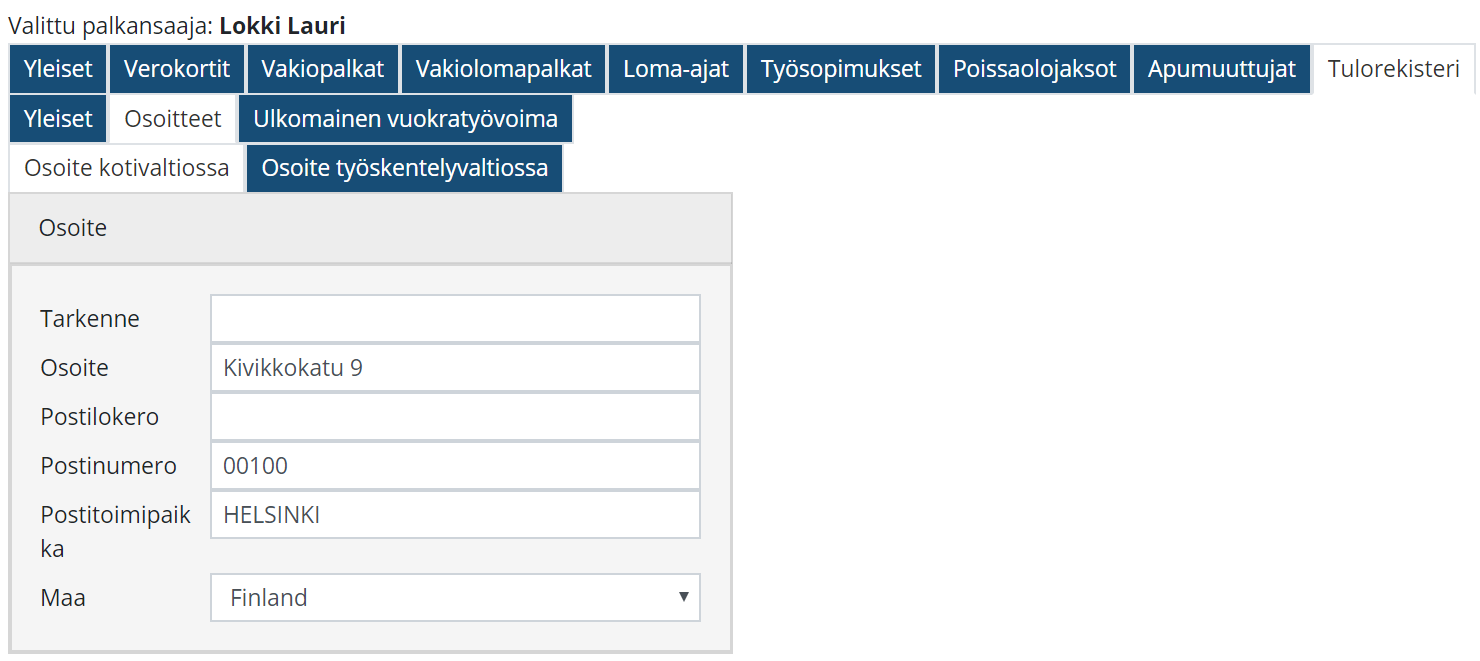Viewport: 1480px width, 661px height.
Task: Select the Vakiolomapalkat tab
Action: pyautogui.click(x=504, y=69)
